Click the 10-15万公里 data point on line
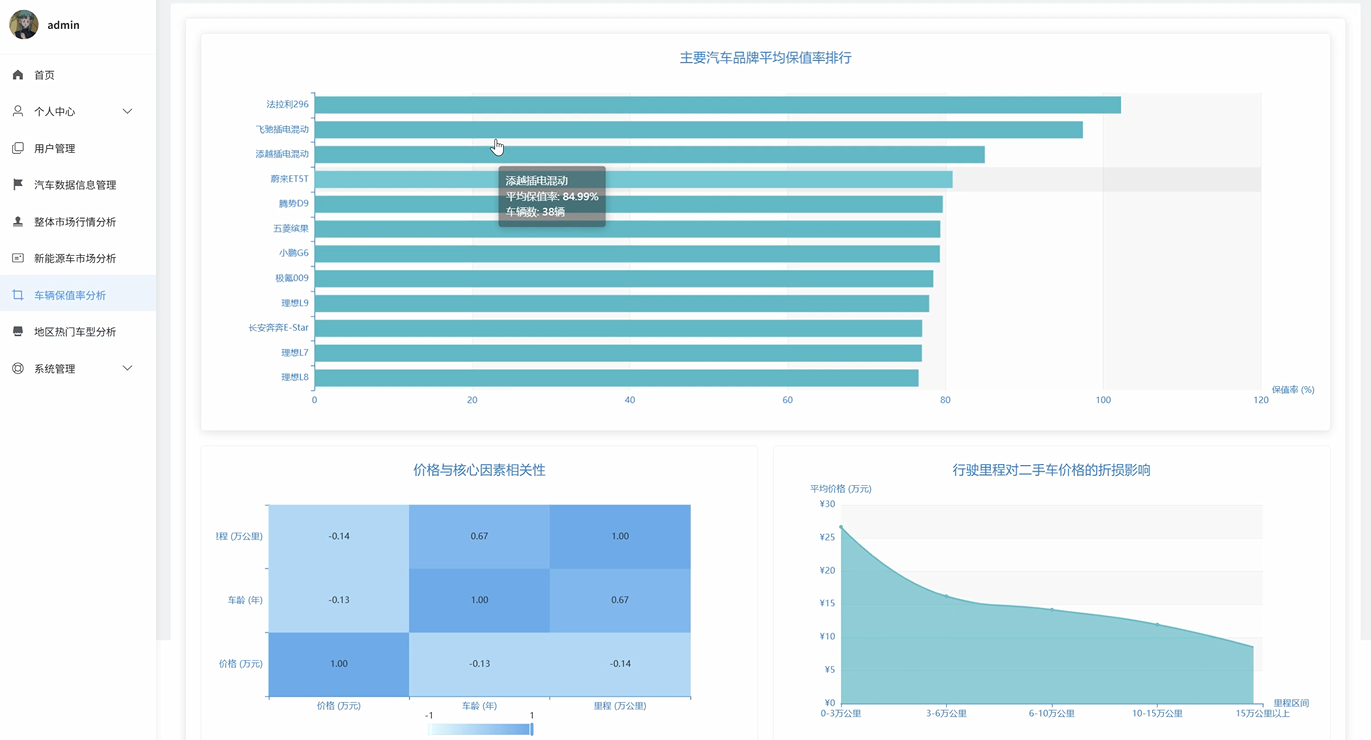Screen dimensions: 1371x740 (1157, 624)
